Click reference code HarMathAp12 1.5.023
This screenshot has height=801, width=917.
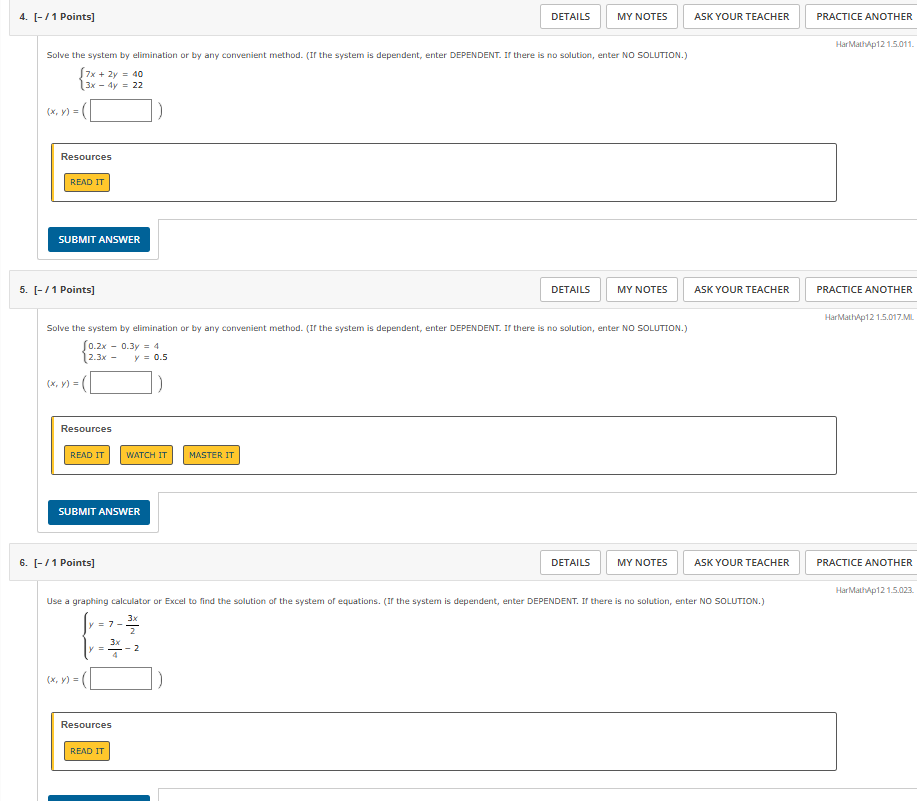point(874,590)
